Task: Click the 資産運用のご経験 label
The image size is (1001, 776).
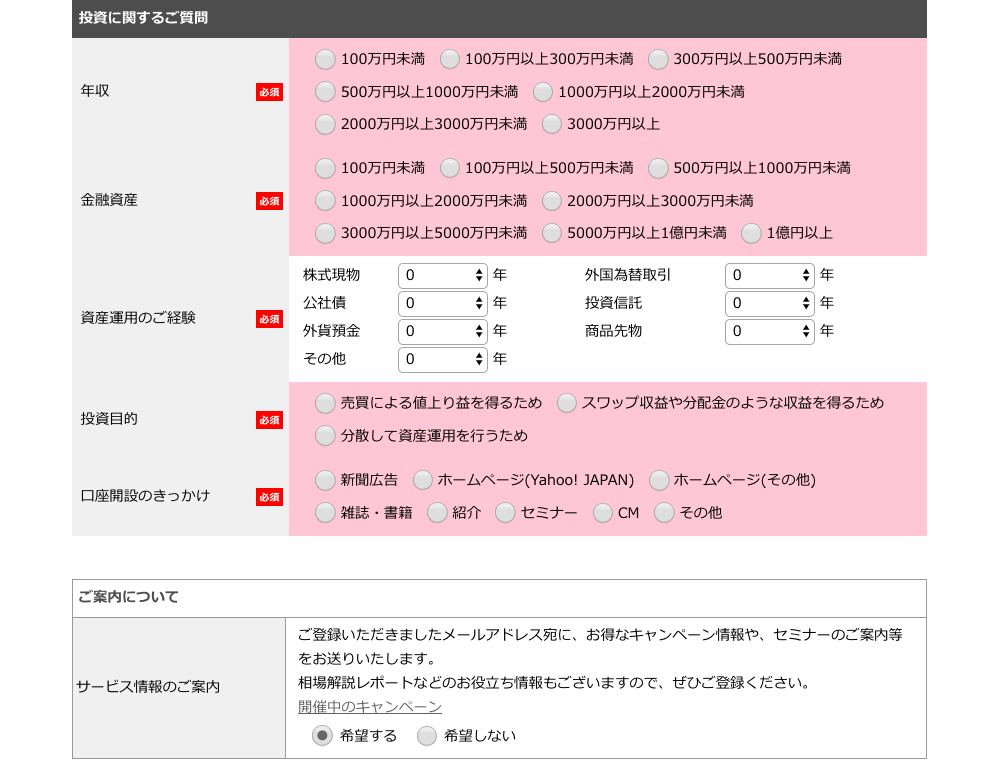Action: 138,318
